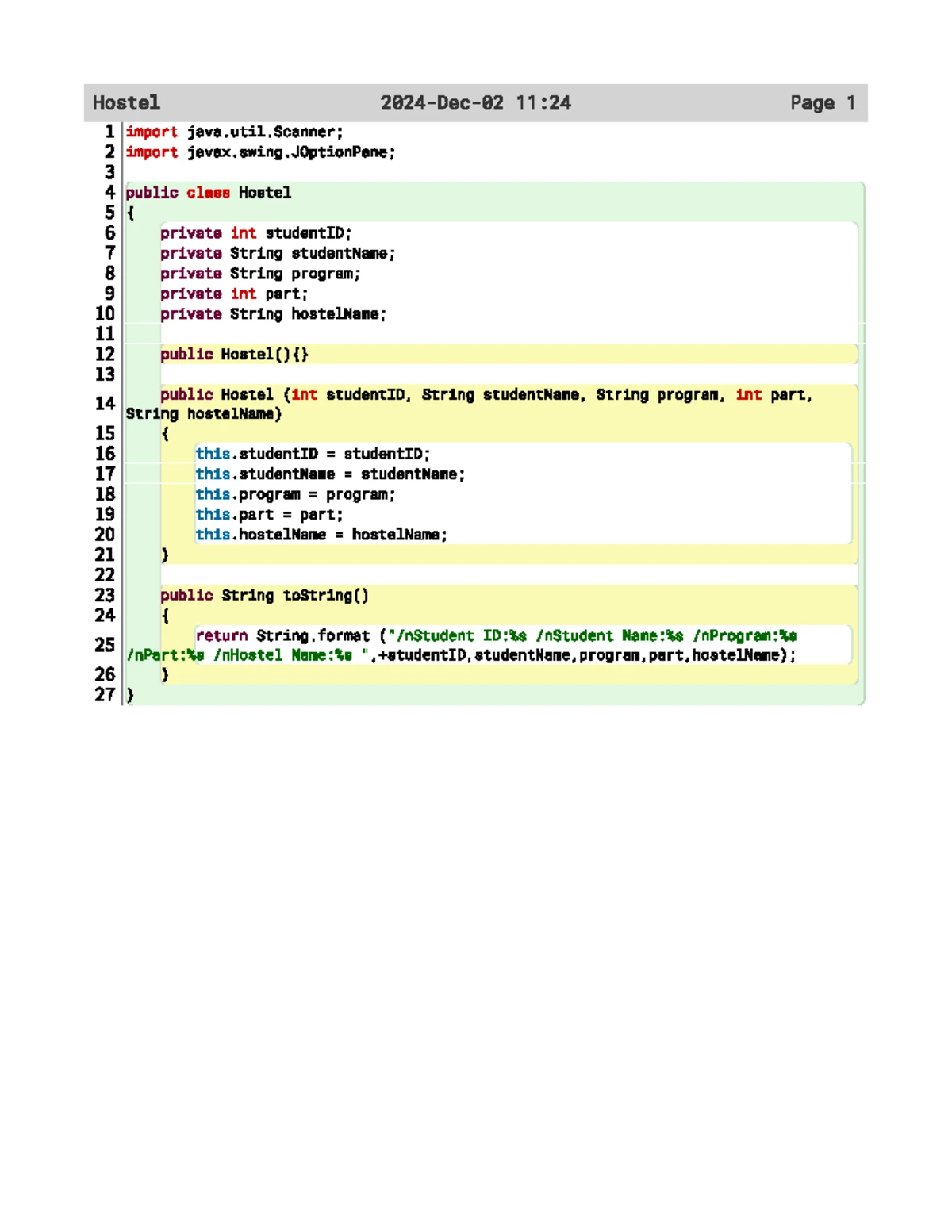The image size is (952, 1232).
Task: Click line number 12
Action: [x=106, y=354]
